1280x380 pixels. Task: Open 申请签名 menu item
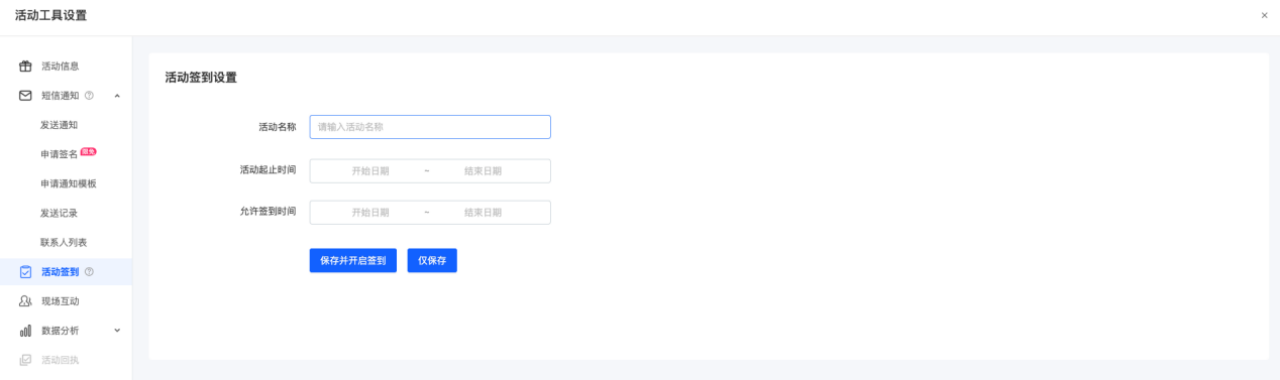(x=59, y=154)
